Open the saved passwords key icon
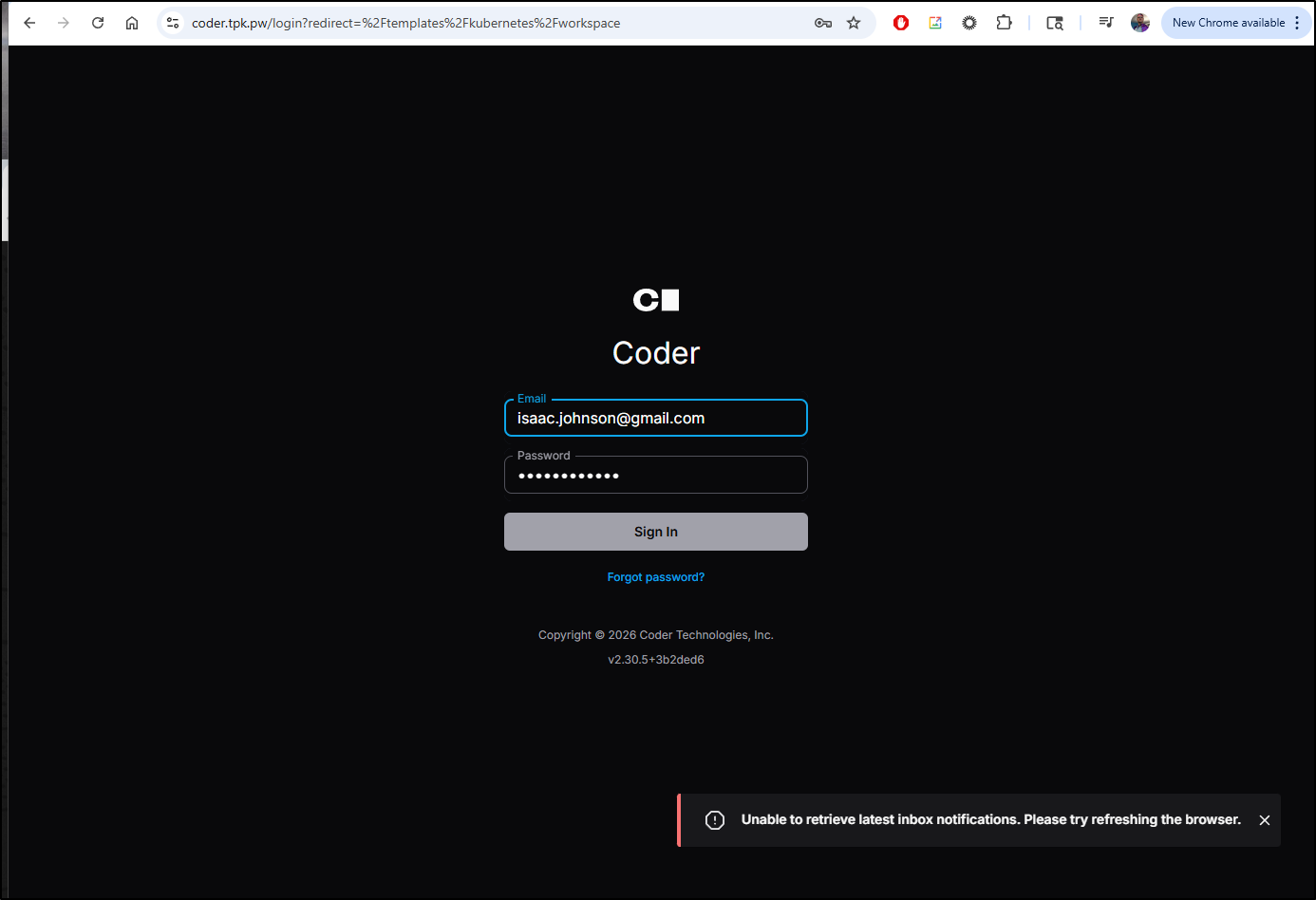 [x=822, y=22]
